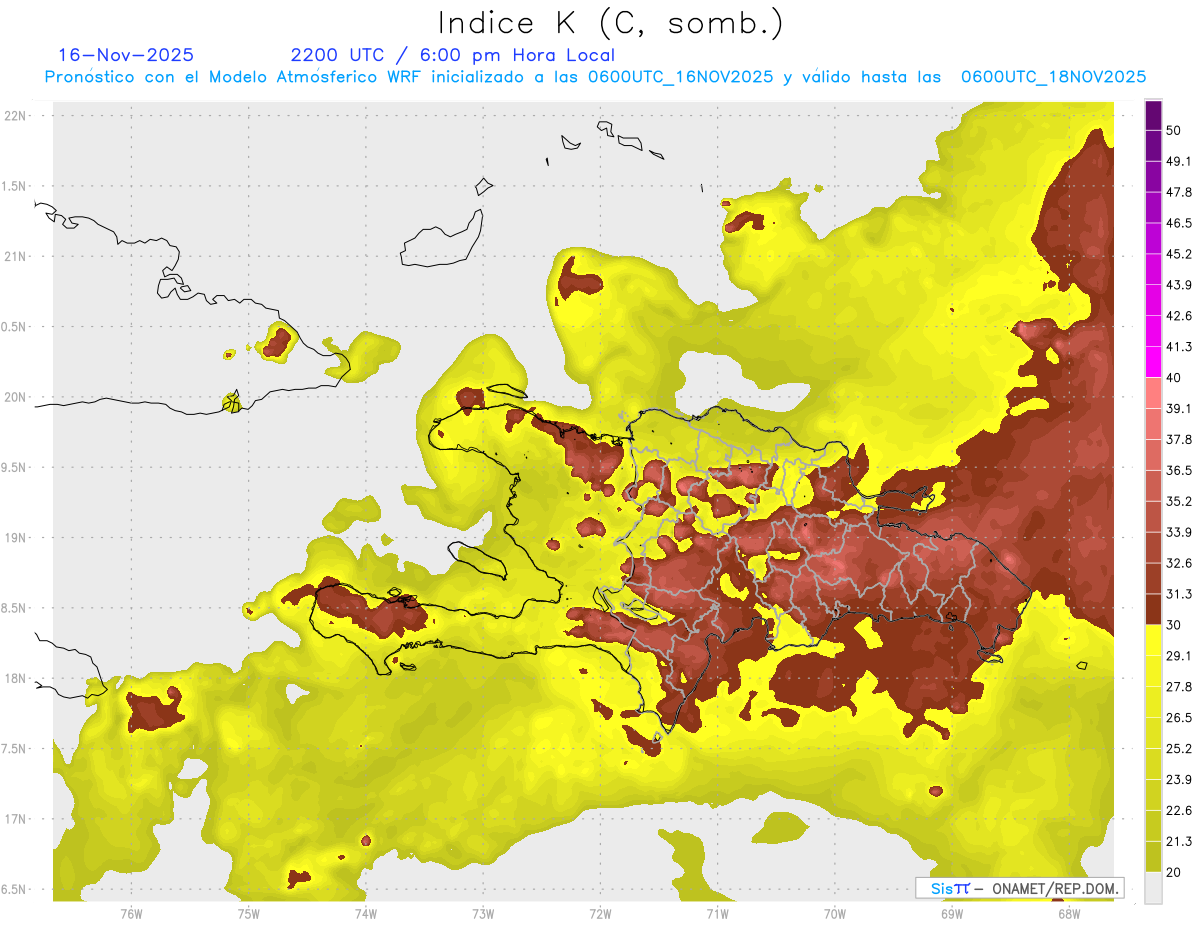The width and height of the screenshot is (1200, 927).
Task: Click the colorbar value '32.6'
Action: tap(1179, 563)
